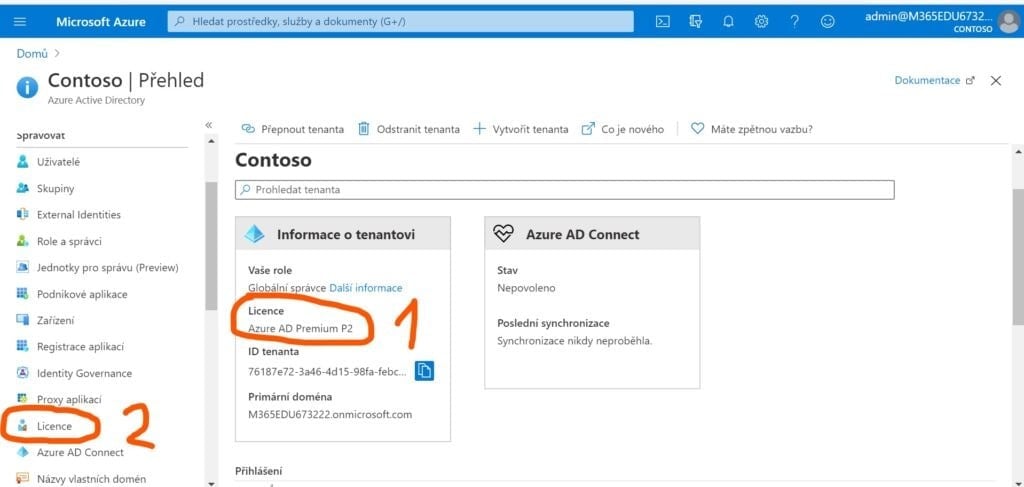Click the Jednotky pro správu icon

pyautogui.click(x=23, y=267)
